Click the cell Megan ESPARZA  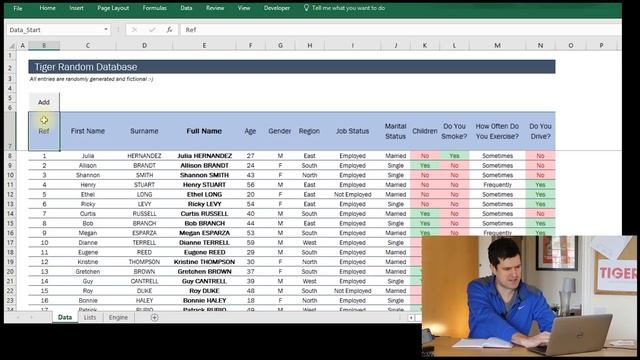click(204, 233)
